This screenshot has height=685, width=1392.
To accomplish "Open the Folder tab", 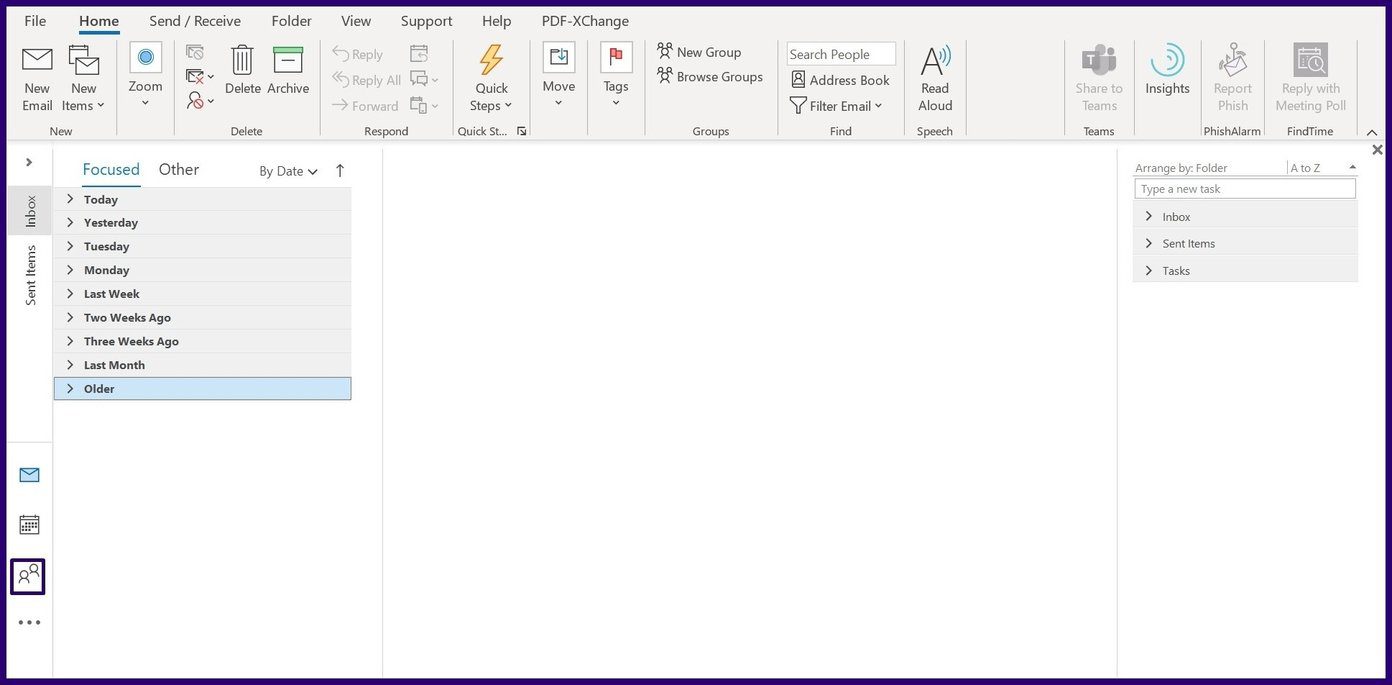I will click(292, 21).
